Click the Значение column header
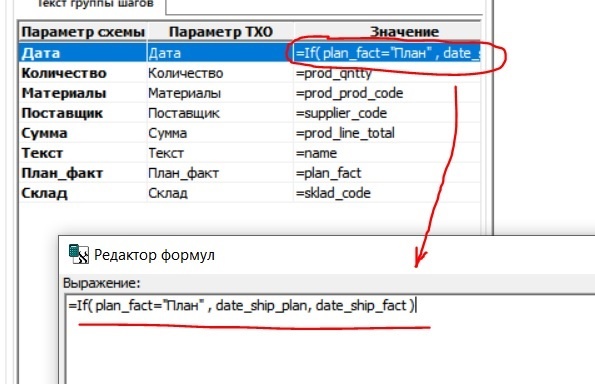This screenshot has width=595, height=384. pos(387,32)
